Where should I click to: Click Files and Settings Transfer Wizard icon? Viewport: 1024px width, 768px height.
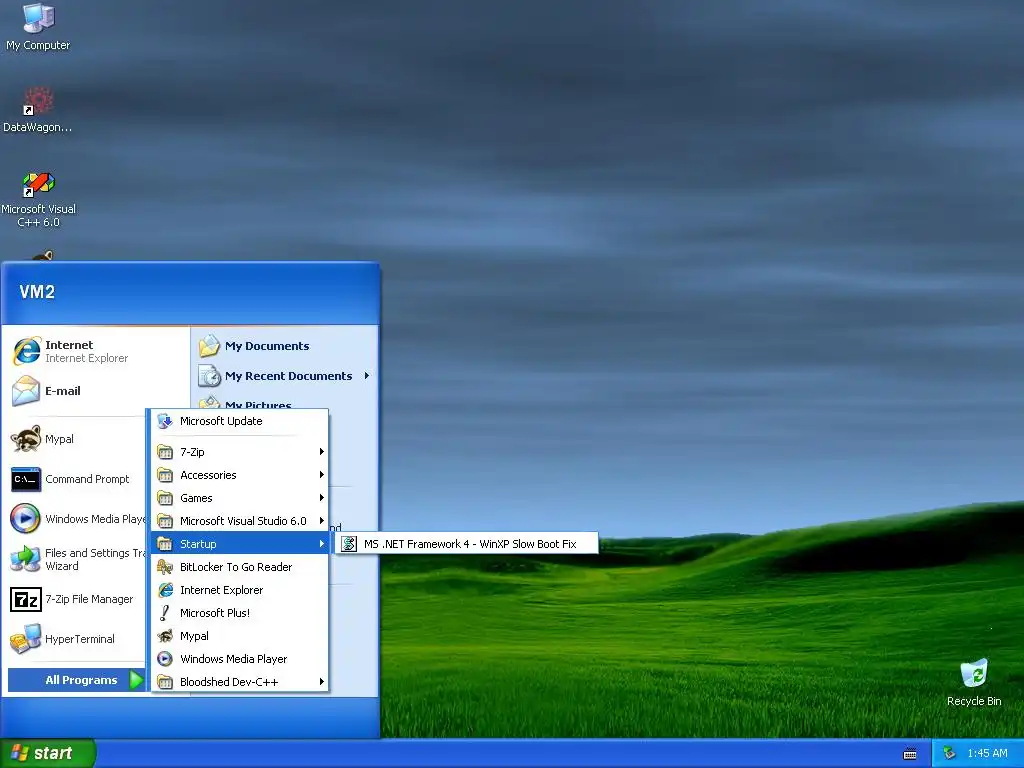tap(26, 559)
